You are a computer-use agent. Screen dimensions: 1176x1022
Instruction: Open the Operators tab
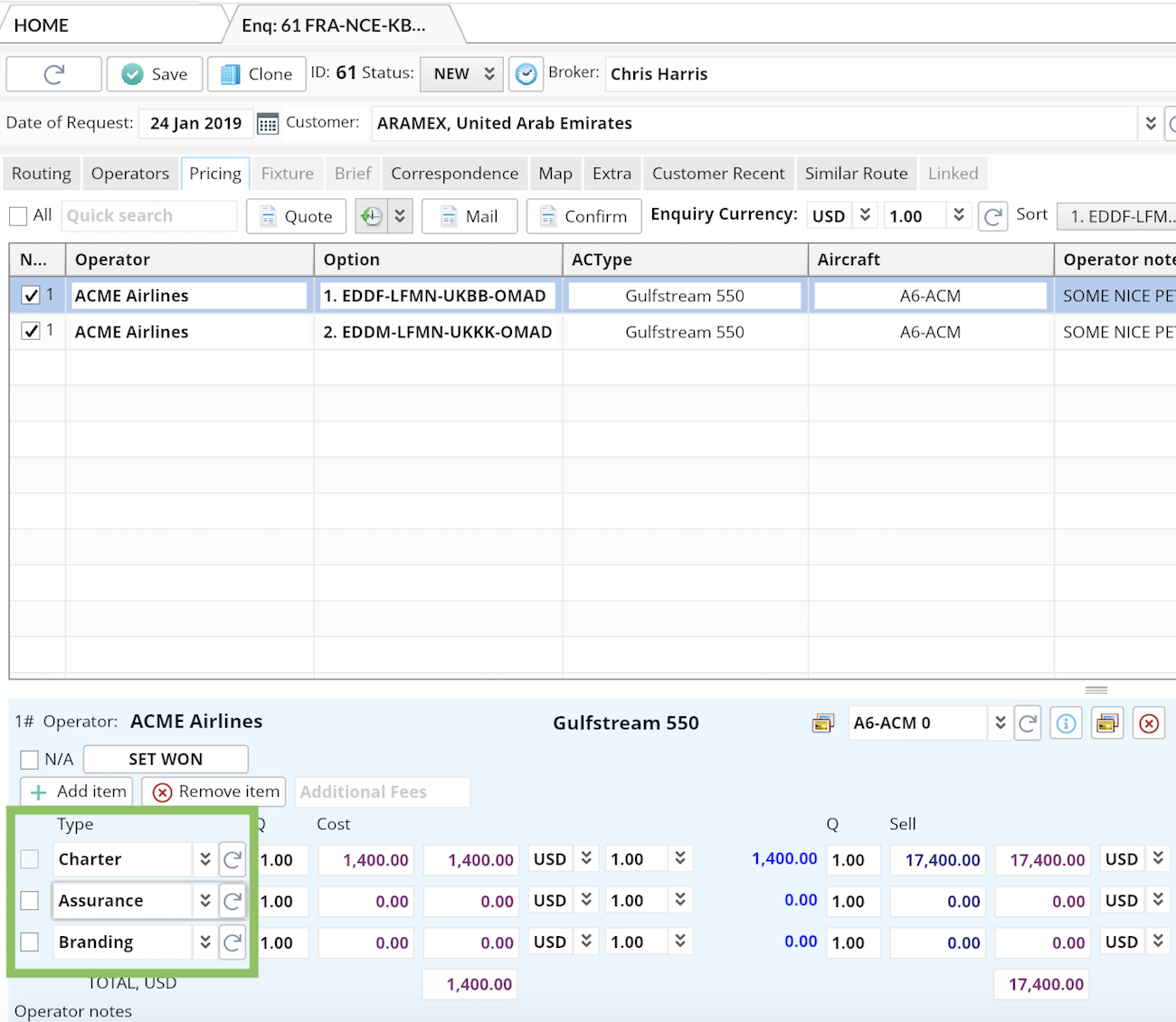click(130, 174)
